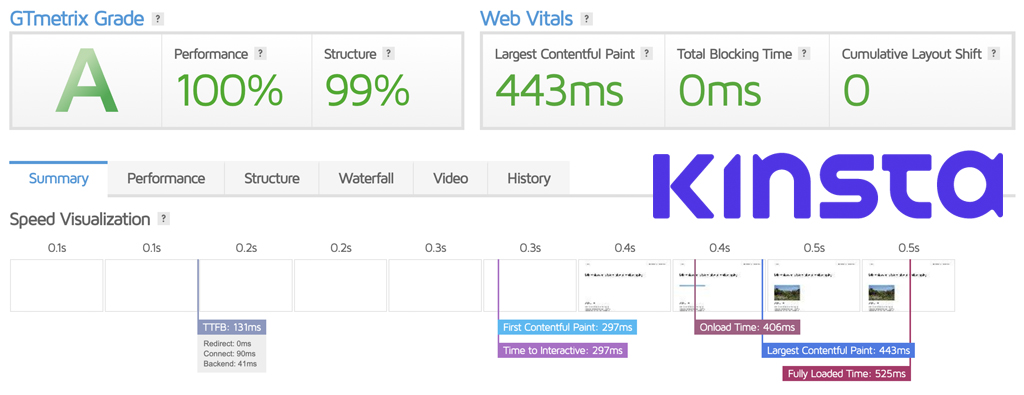Click the help icon next to Web Vitals

586,19
